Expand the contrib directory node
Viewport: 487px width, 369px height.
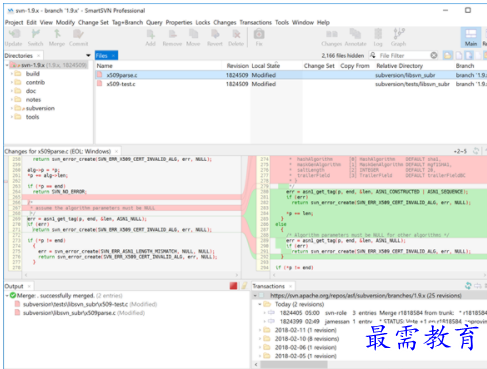click(12, 82)
